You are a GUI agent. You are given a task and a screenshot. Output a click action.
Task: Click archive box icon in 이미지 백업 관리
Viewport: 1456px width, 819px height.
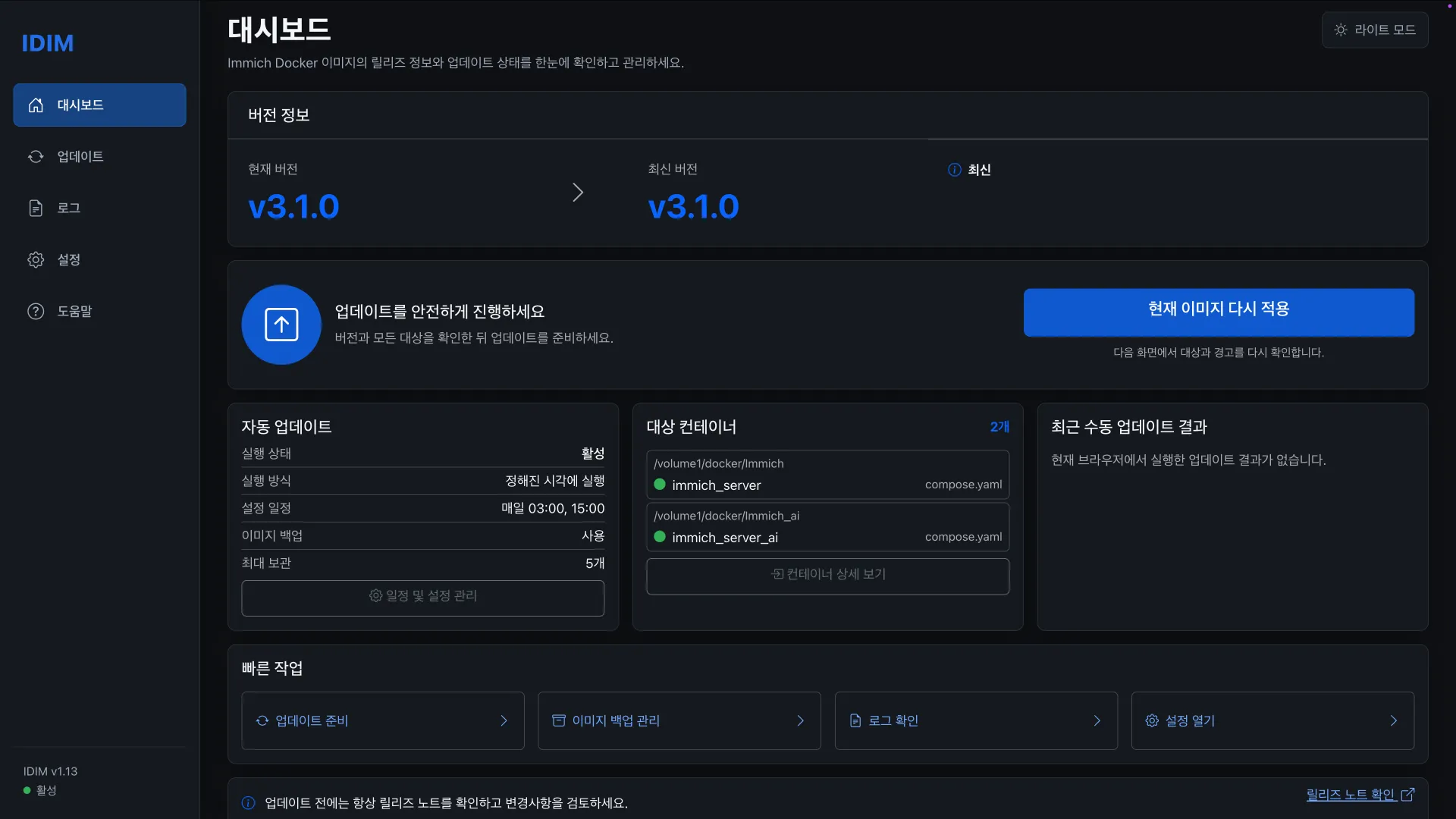coord(559,720)
